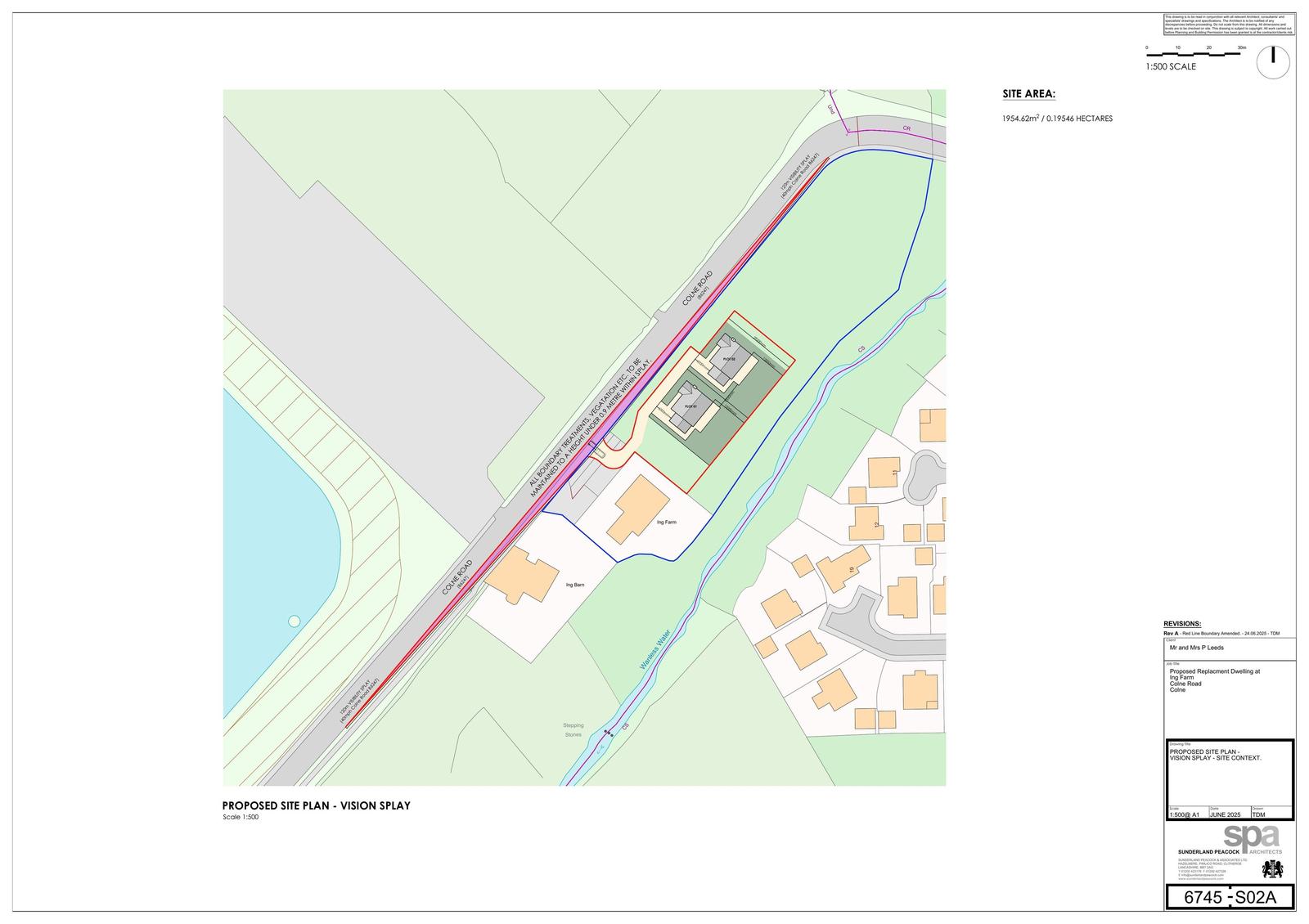Viewport: 1309px width, 924px height.
Task: Click the 'Stepping Stones' map label
Action: pos(573,730)
